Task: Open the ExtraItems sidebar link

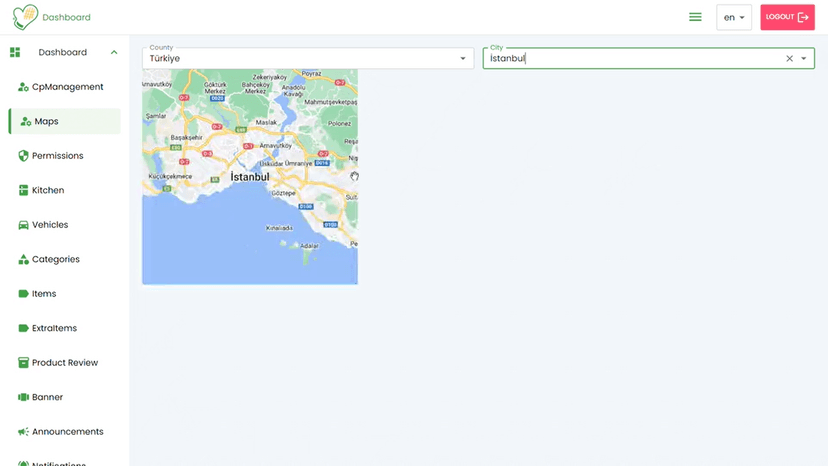Action: click(54, 328)
